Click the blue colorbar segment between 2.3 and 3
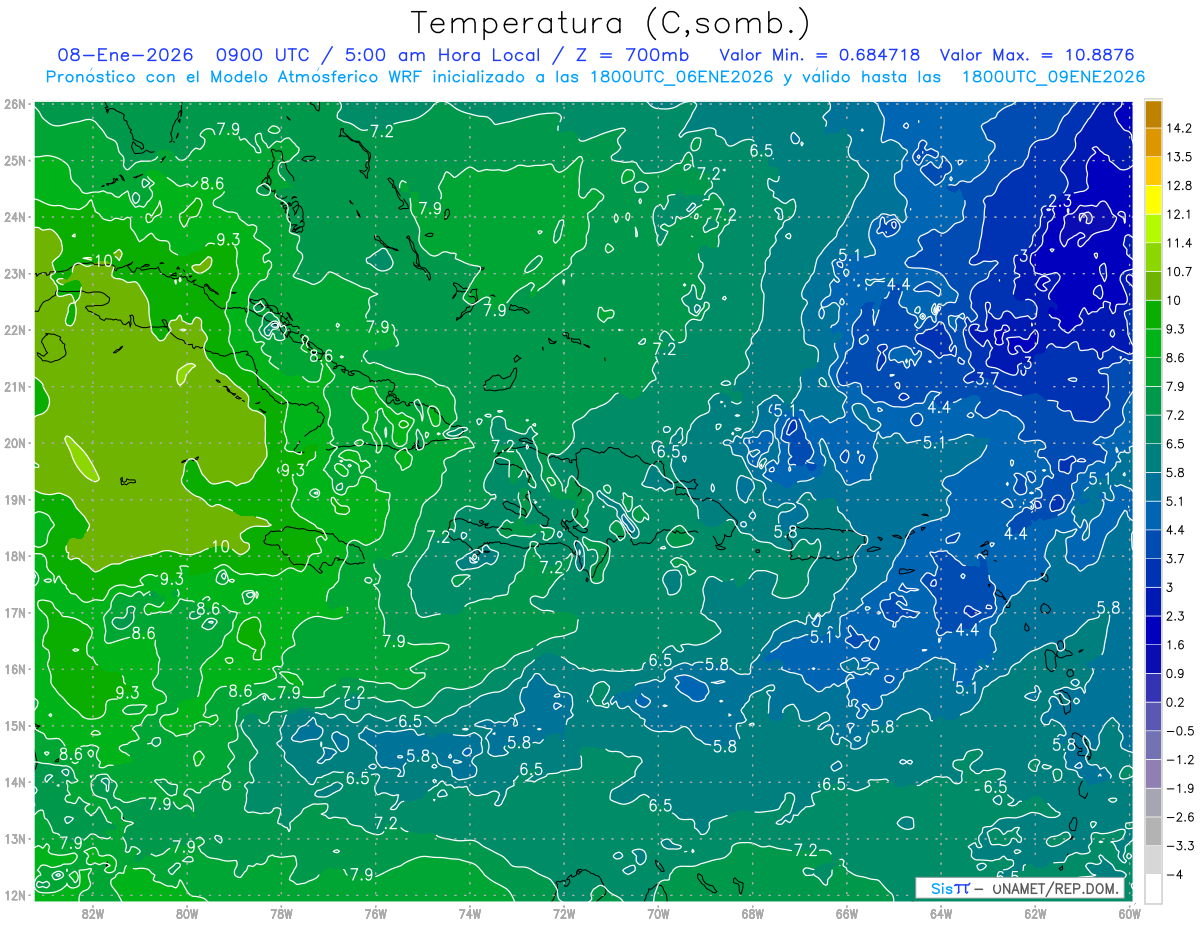Viewport: 1200px width, 927px height. click(1153, 602)
